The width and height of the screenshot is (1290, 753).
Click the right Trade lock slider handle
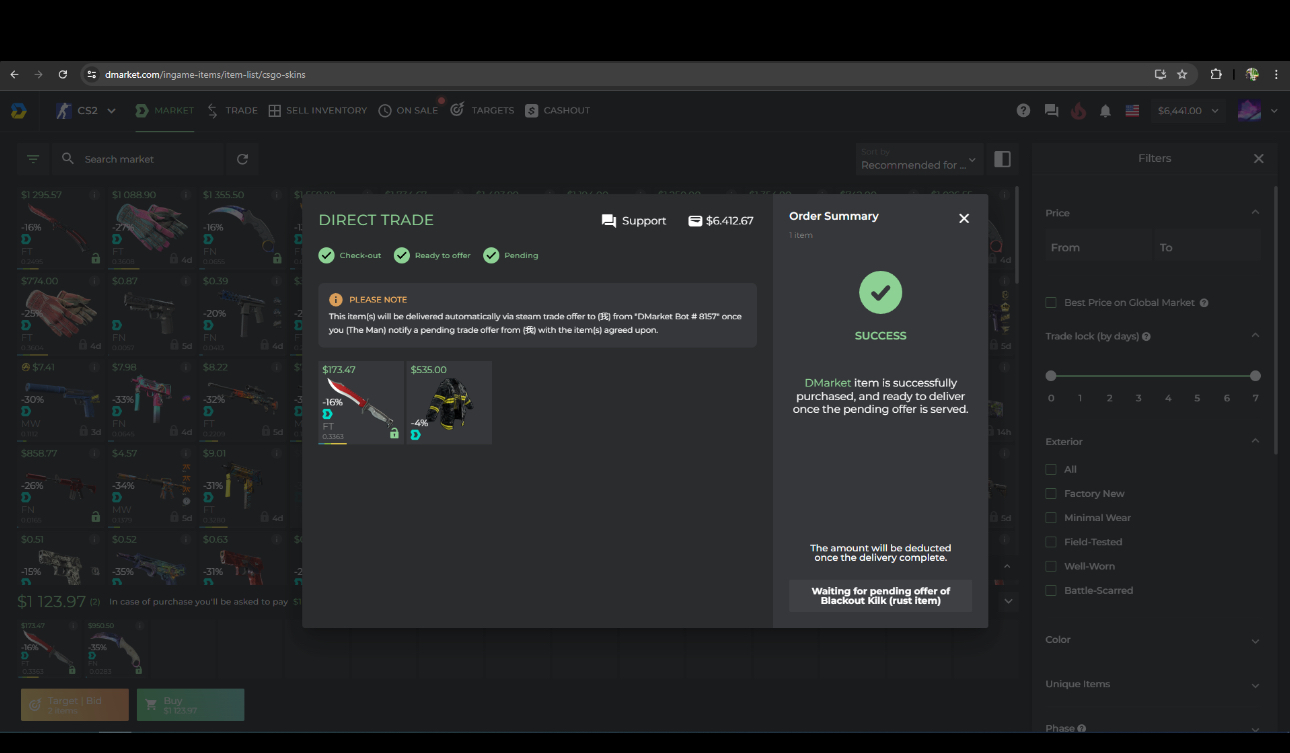(1255, 376)
